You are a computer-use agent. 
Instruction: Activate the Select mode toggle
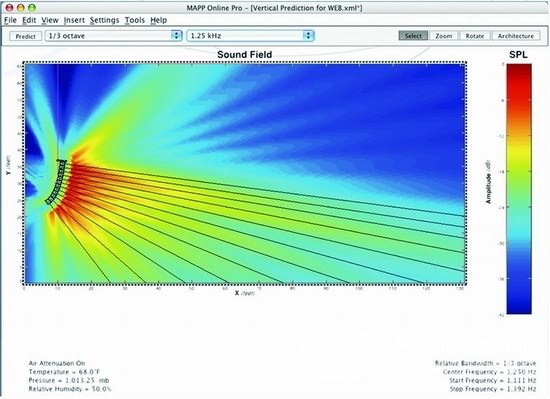pos(413,36)
